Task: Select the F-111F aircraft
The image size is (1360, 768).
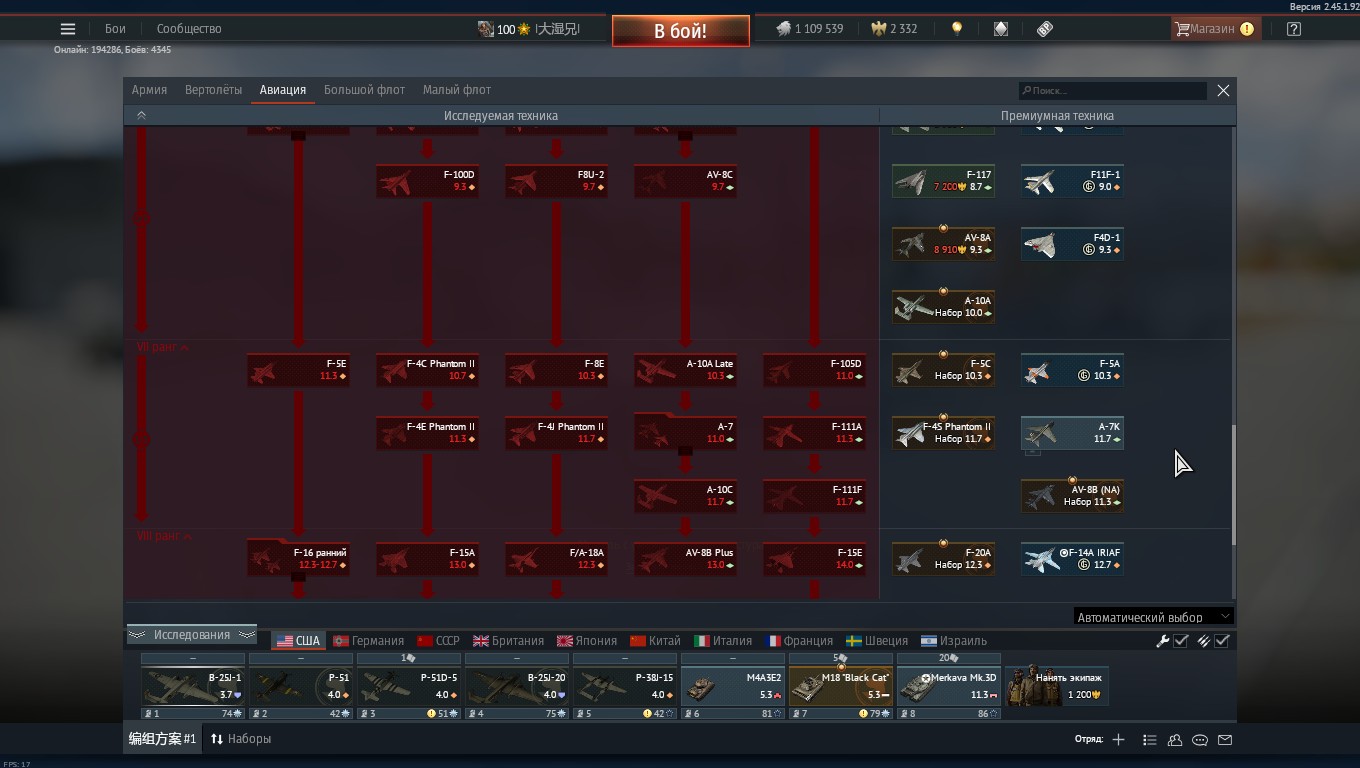Action: pos(814,496)
